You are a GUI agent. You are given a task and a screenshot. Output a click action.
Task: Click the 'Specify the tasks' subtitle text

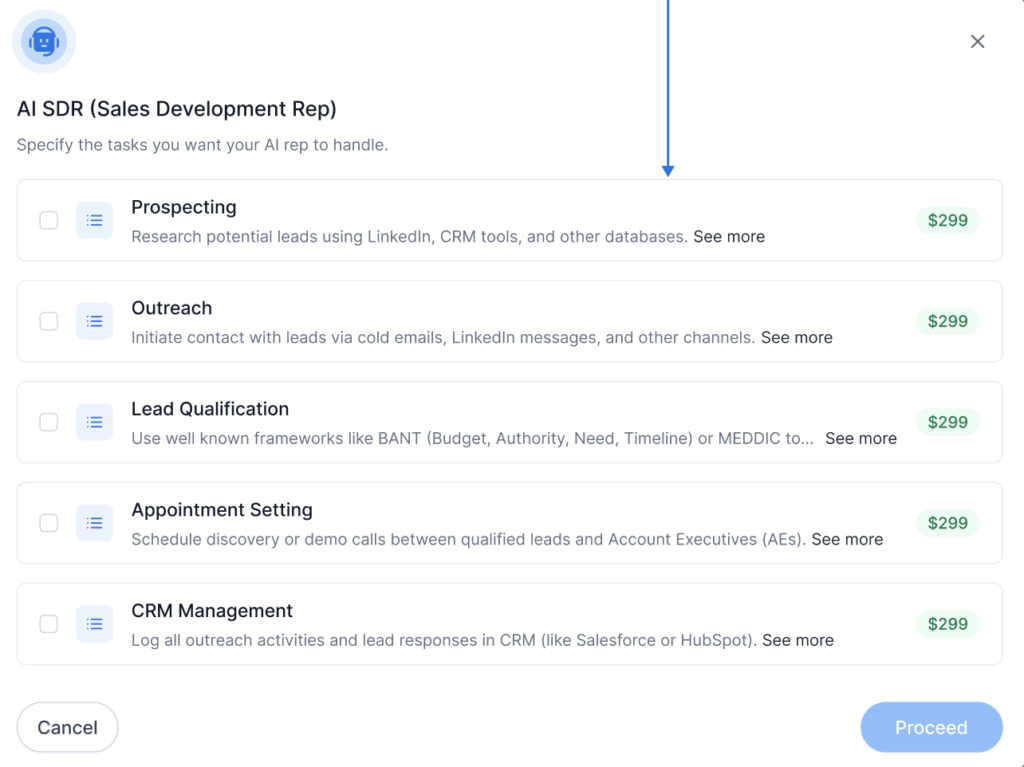pyautogui.click(x=202, y=145)
